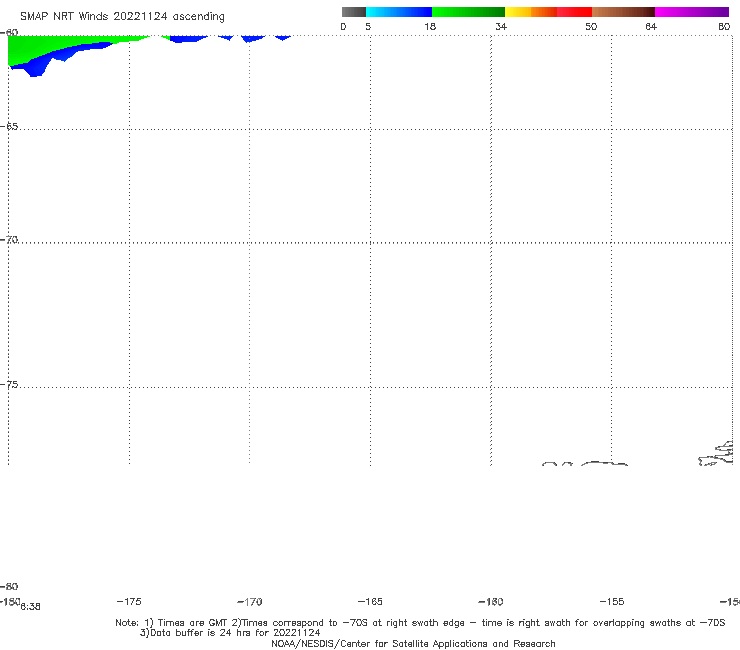Screen dimensions: 740x650
Task: Click the -170 longitude axis label
Action: (x=250, y=601)
